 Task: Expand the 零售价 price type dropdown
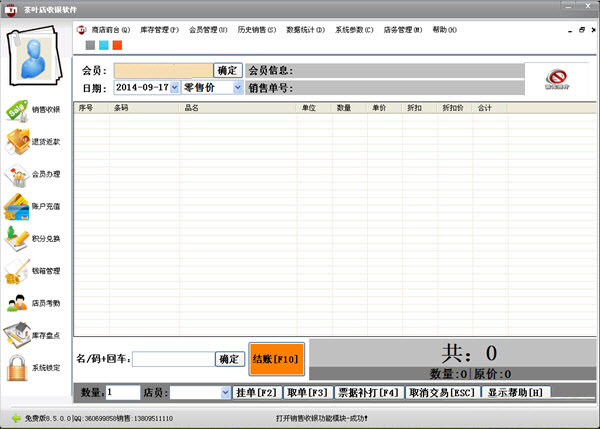click(238, 88)
